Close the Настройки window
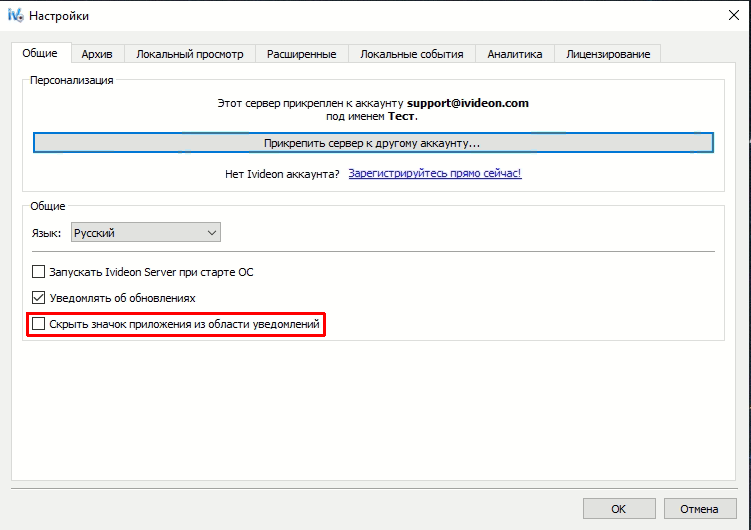This screenshot has width=751, height=530. tap(734, 15)
